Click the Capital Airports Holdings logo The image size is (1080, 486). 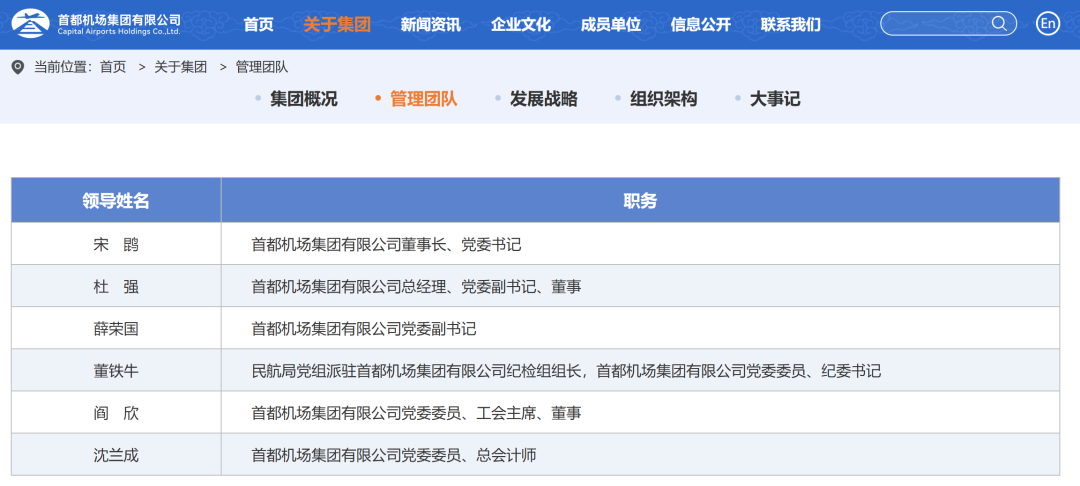pyautogui.click(x=96, y=24)
